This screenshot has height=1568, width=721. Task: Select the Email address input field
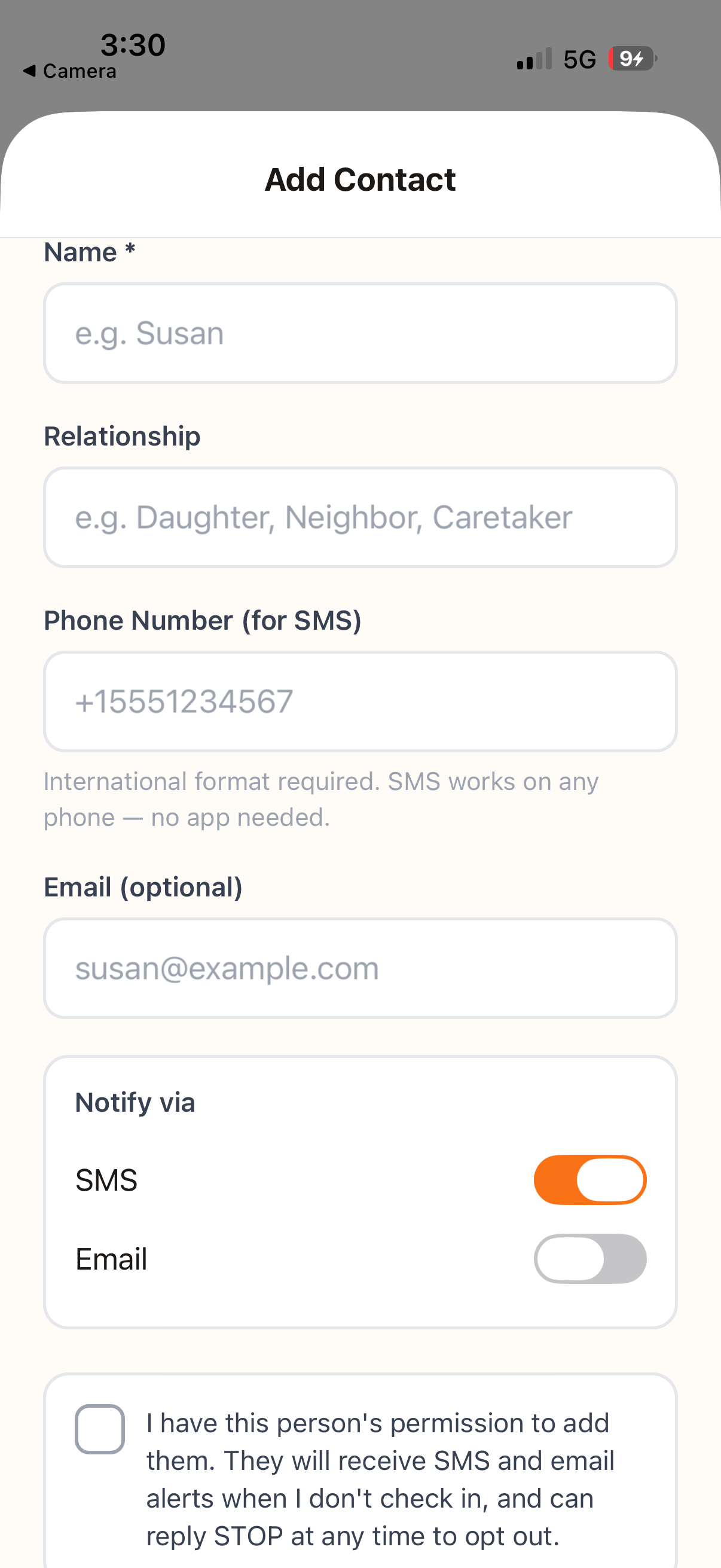coord(360,968)
